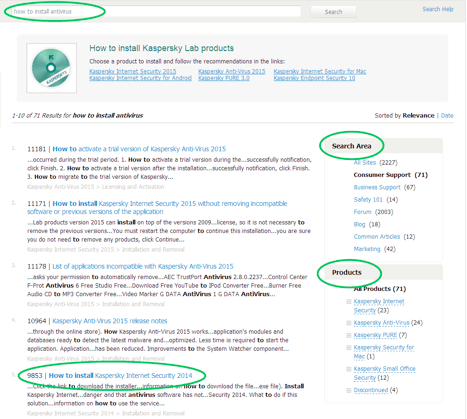This screenshot has width=467, height=419.
Task: Filter search area to Common Articles
Action: [x=377, y=237]
